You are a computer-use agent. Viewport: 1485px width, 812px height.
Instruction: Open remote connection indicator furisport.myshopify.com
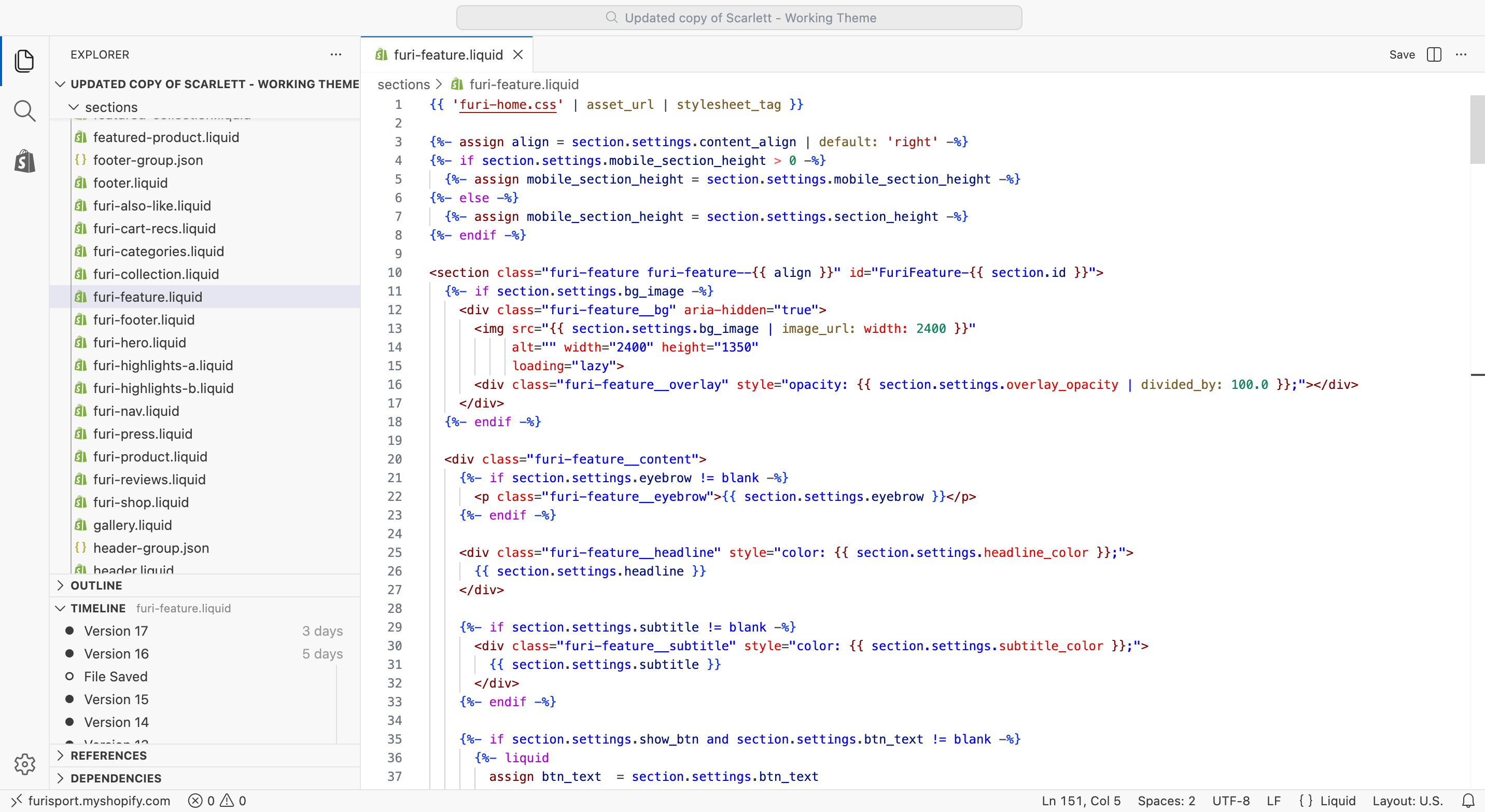point(91,801)
